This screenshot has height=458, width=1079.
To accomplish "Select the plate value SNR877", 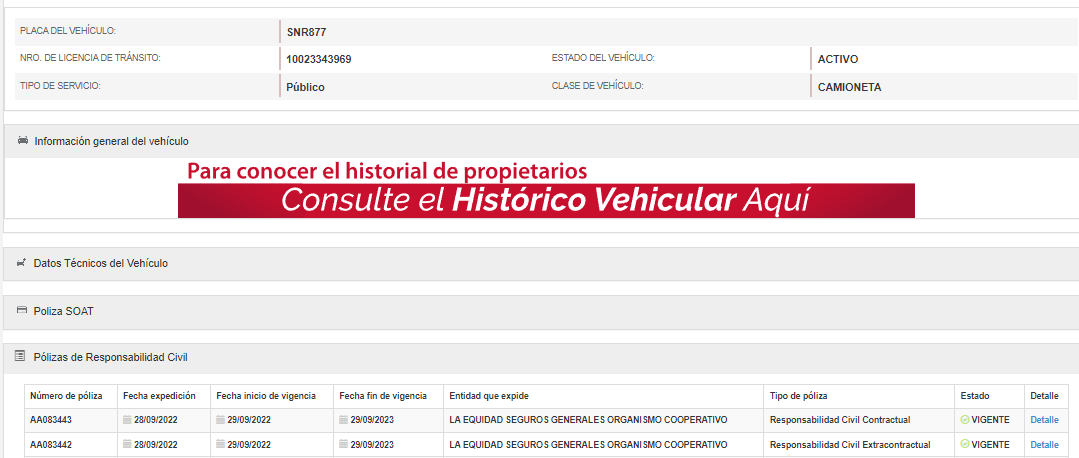I will (306, 32).
